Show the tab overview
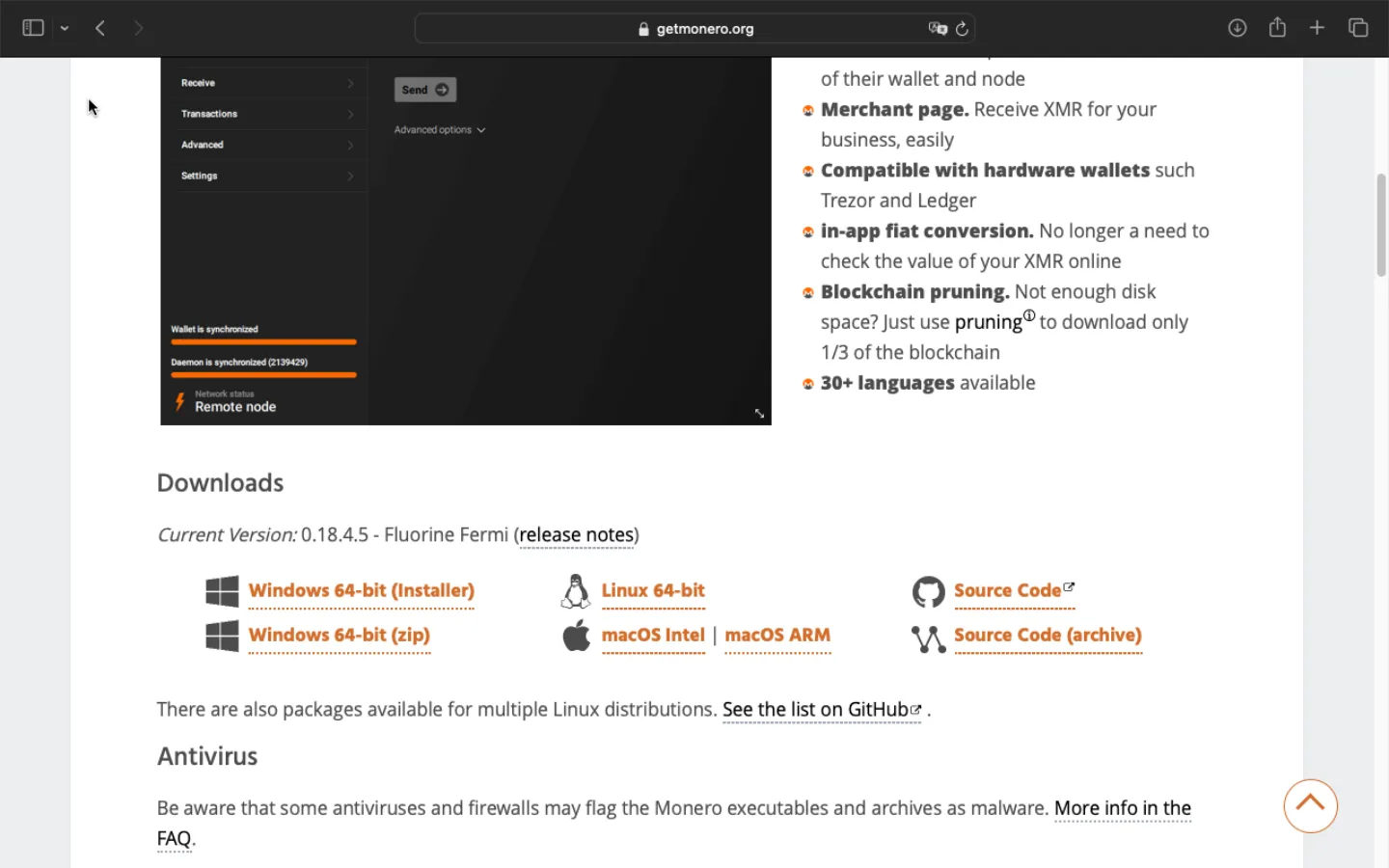The height and width of the screenshot is (868, 1389). 1358,28
